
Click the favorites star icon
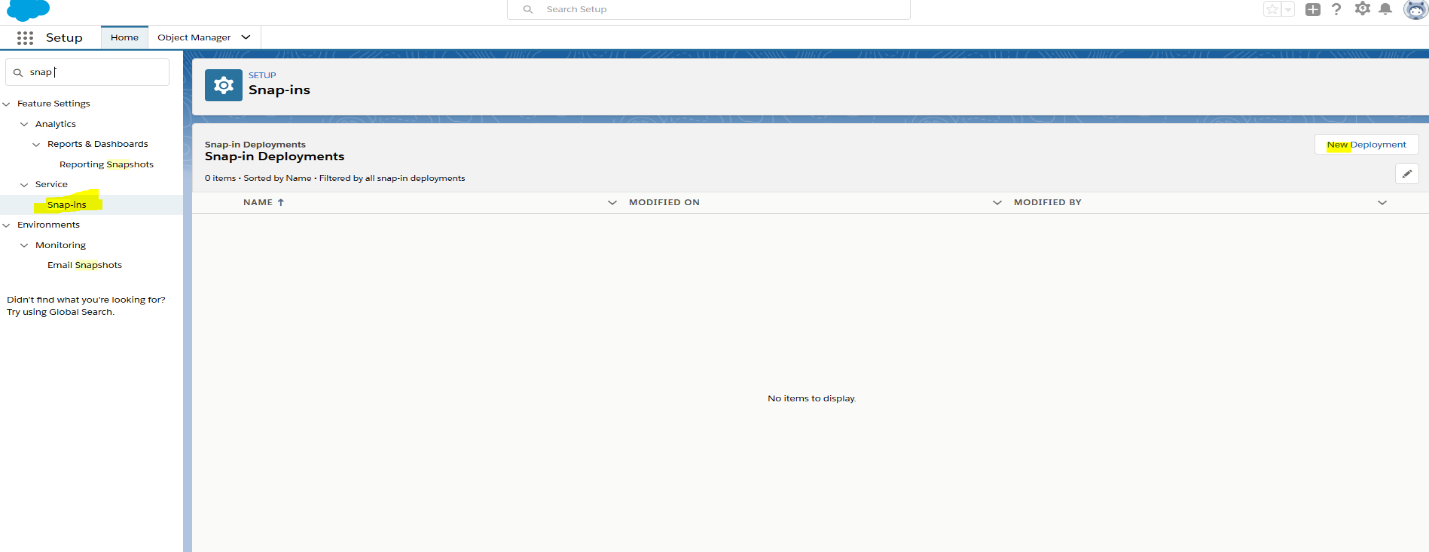[x=1272, y=9]
